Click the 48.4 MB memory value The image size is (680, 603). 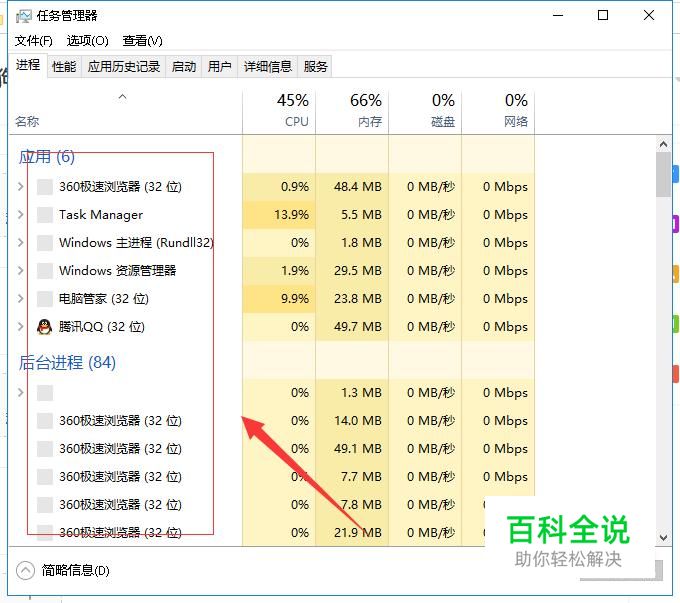pyautogui.click(x=358, y=187)
